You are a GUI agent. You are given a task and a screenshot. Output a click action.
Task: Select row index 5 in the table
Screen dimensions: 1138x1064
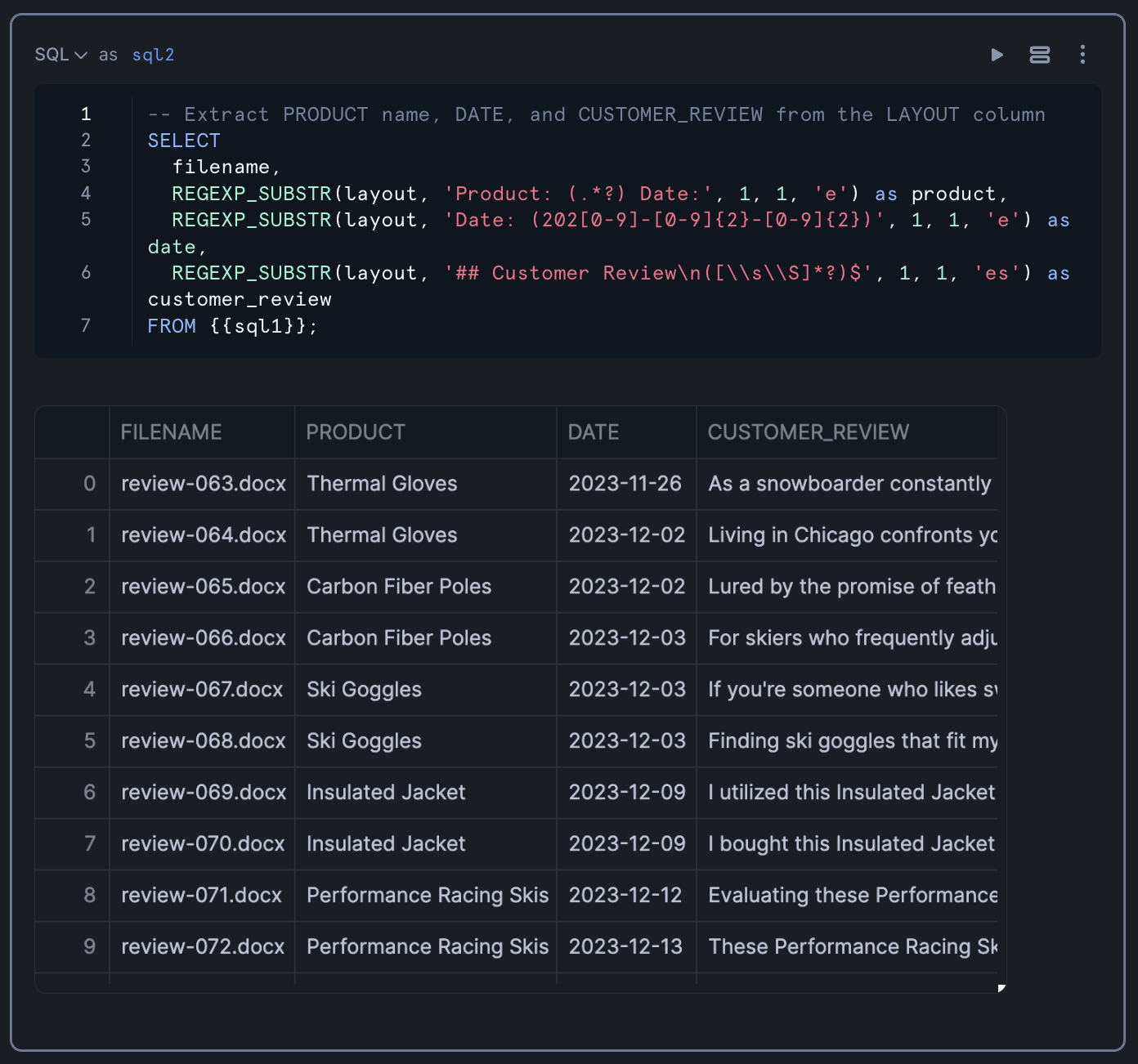tap(90, 741)
